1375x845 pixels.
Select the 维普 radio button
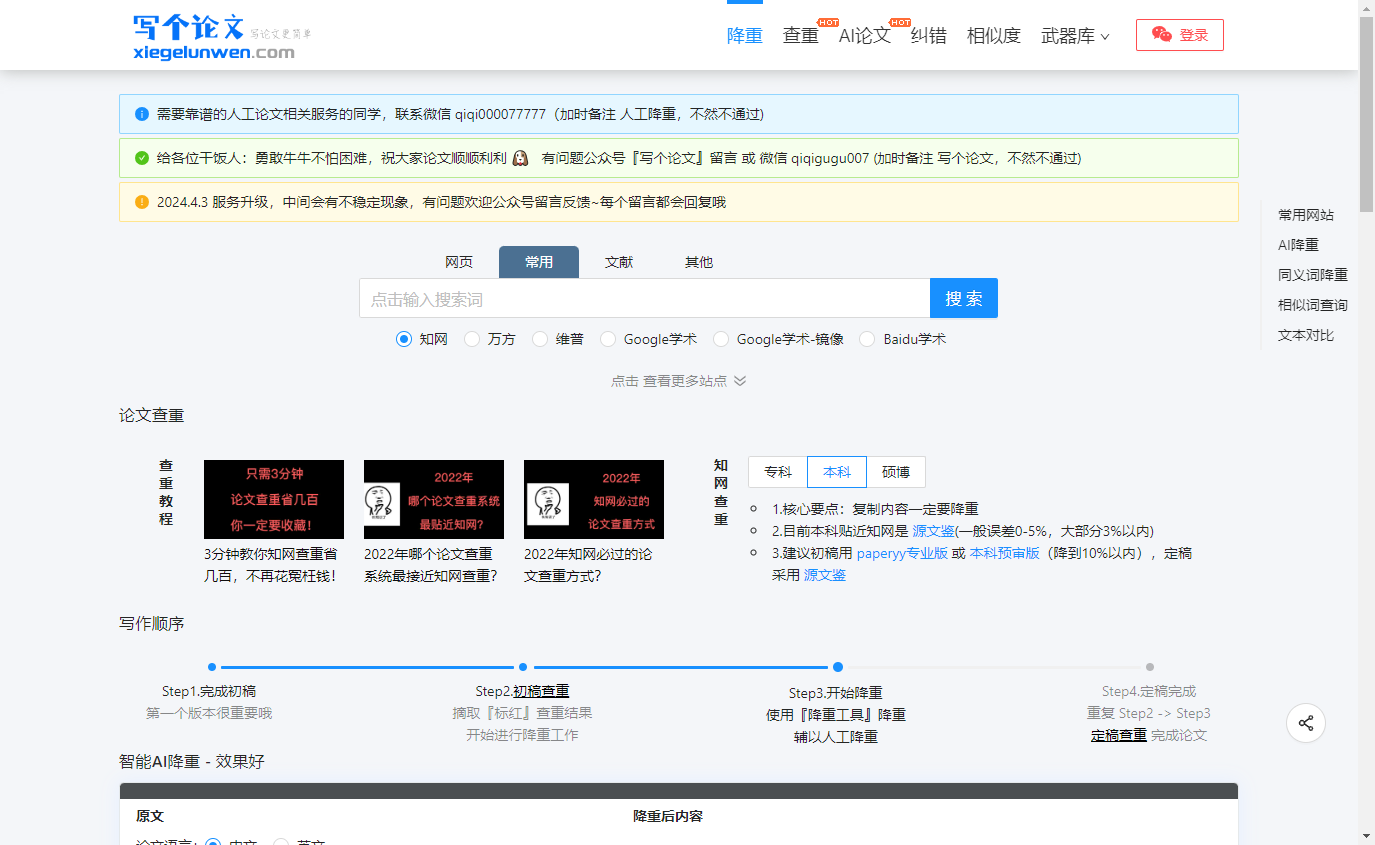540,339
